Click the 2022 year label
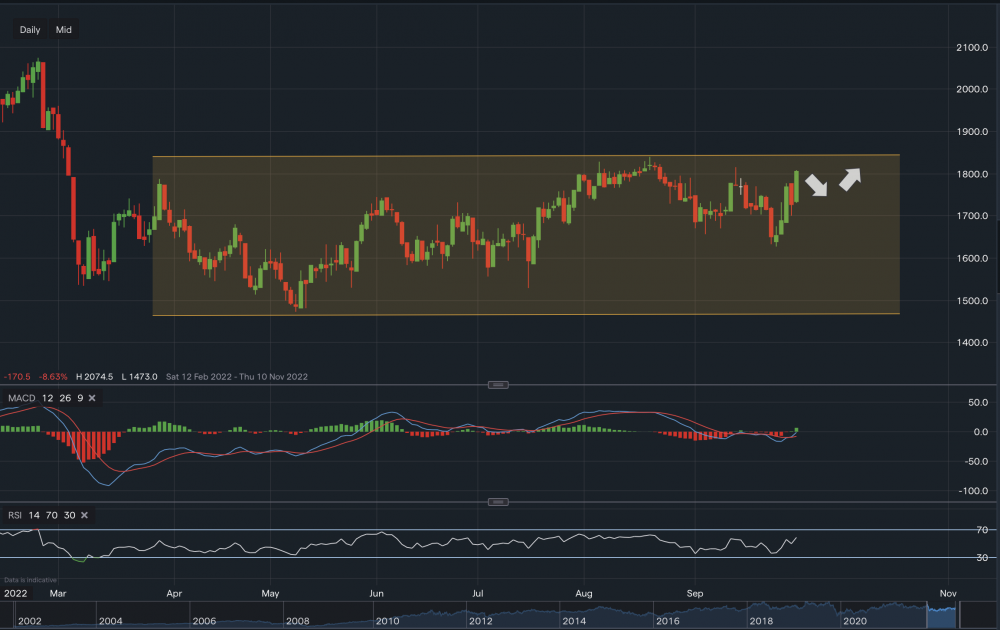This screenshot has width=1000, height=630. pyautogui.click(x=16, y=593)
